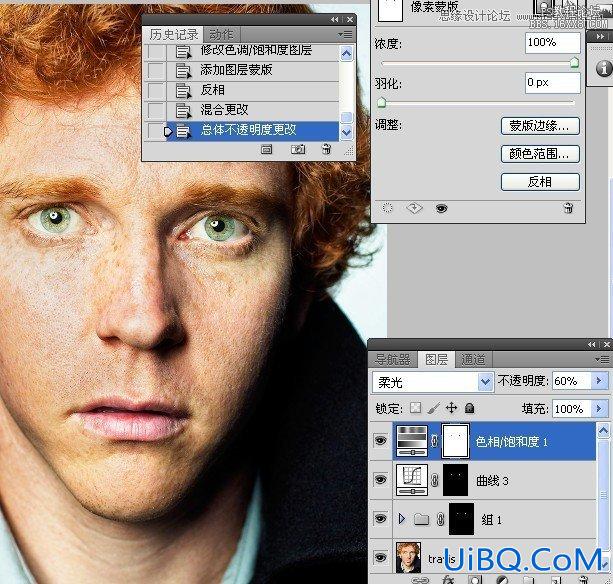Hide the 组 1 group
613x584 pixels.
click(x=381, y=519)
